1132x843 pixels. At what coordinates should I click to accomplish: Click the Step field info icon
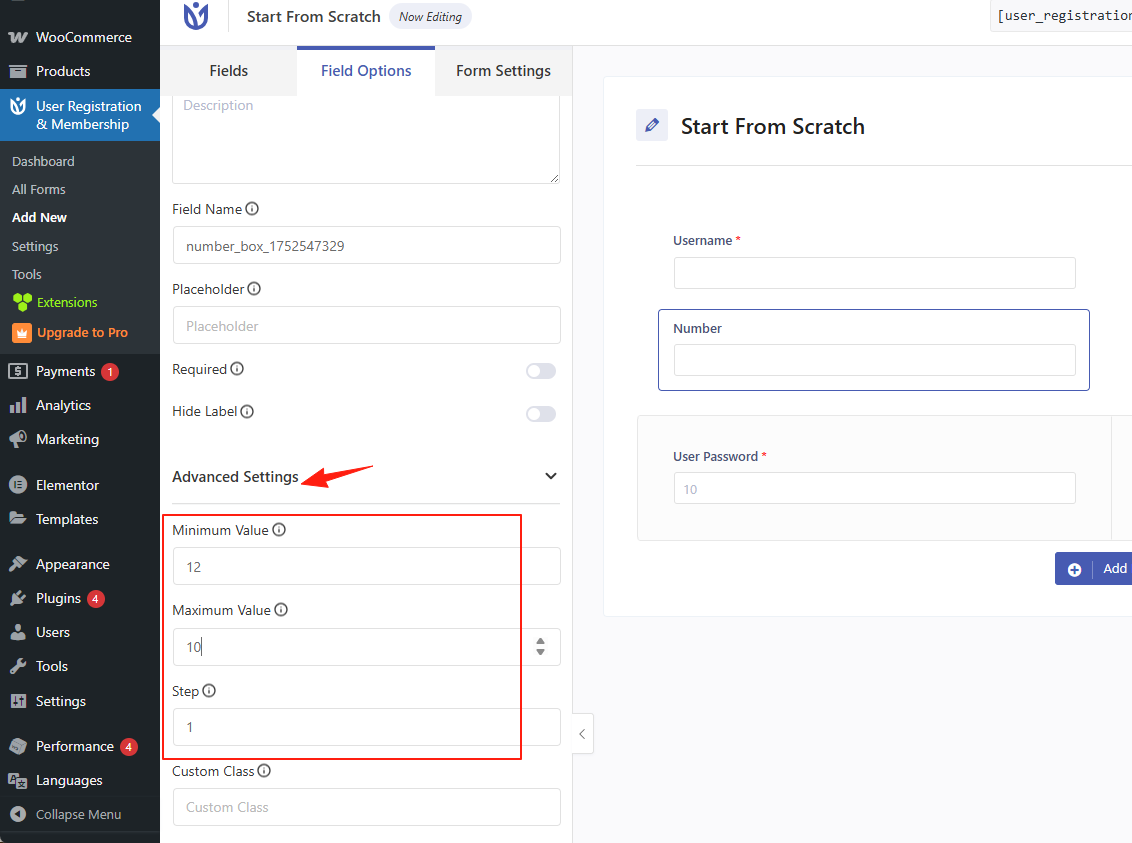(209, 691)
